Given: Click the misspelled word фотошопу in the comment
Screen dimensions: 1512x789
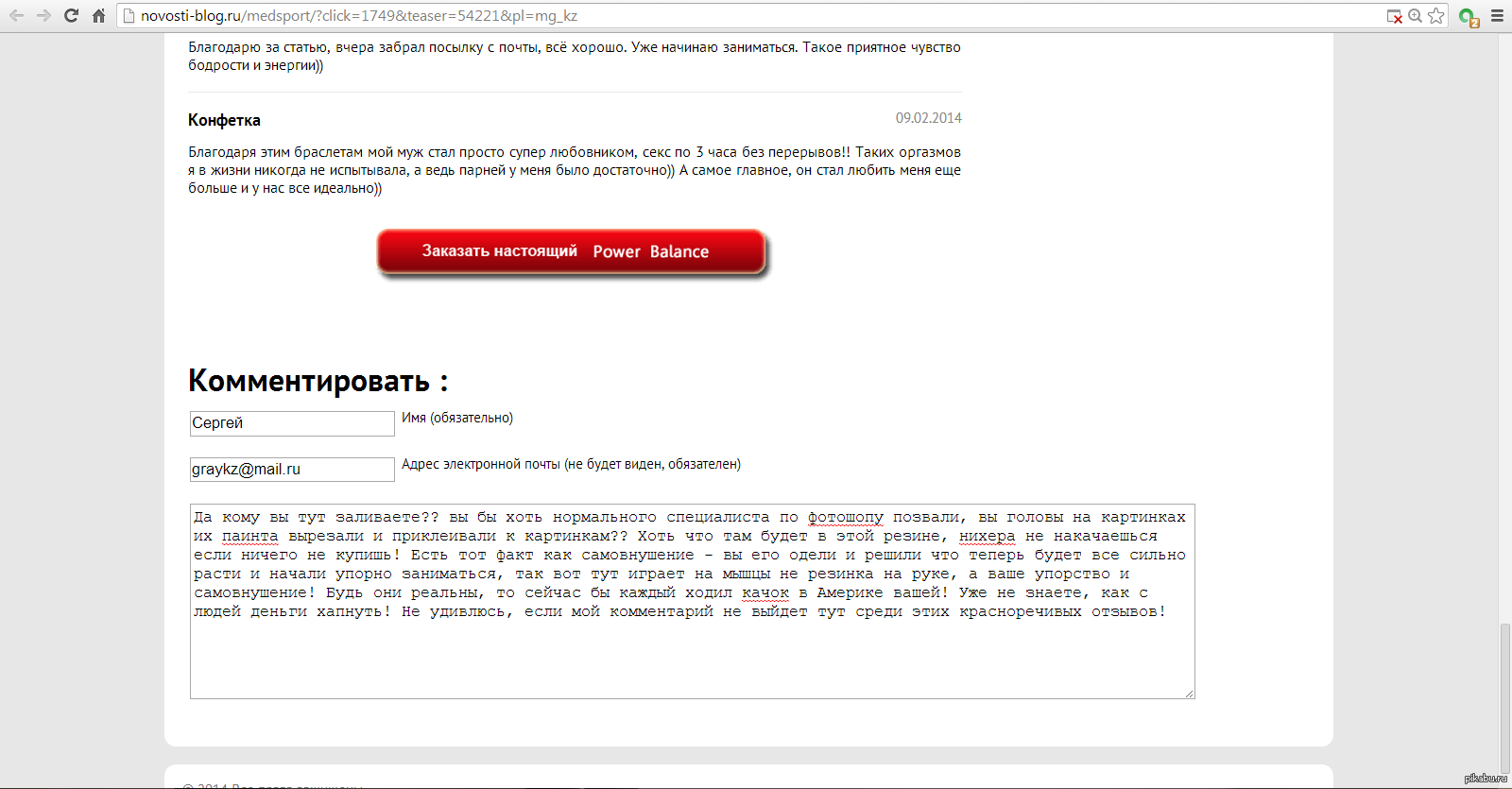Looking at the screenshot, I should coord(845,517).
